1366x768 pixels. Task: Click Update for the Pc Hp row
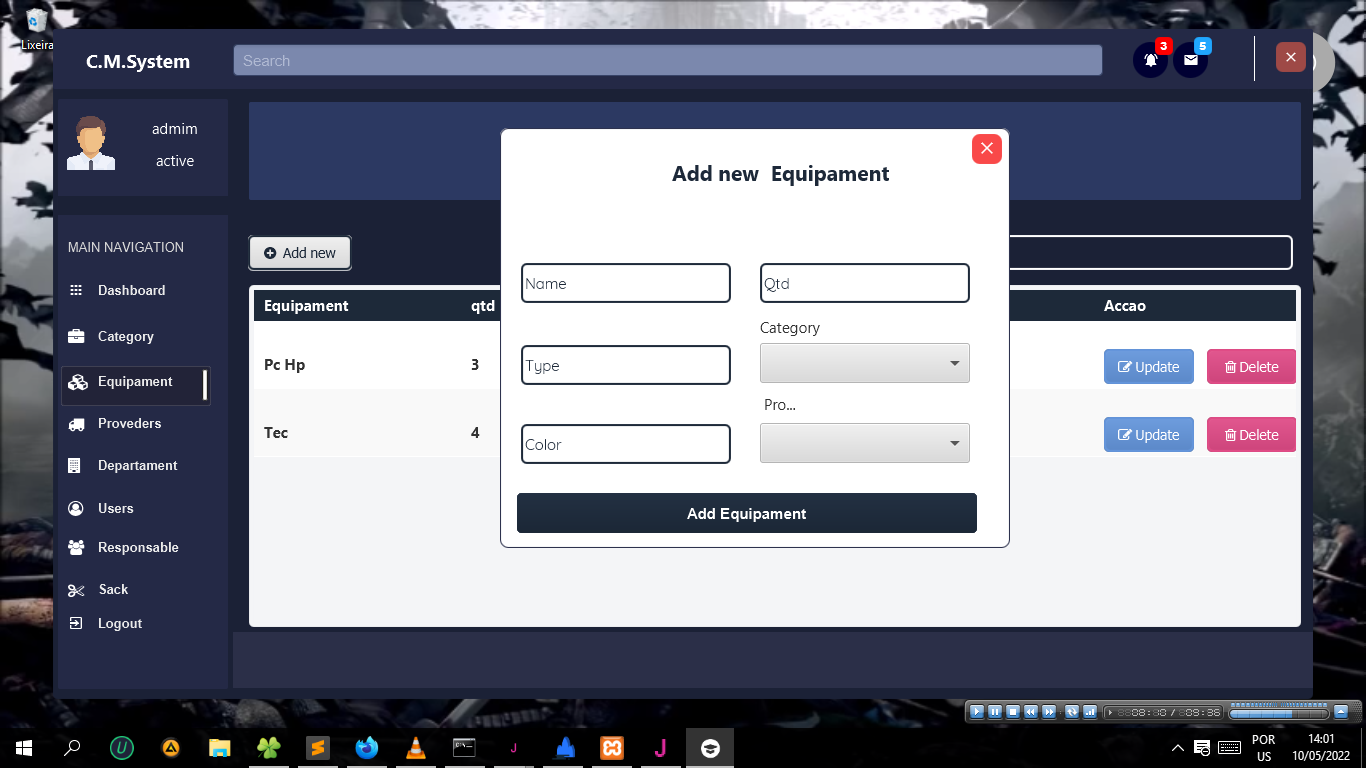click(x=1148, y=367)
